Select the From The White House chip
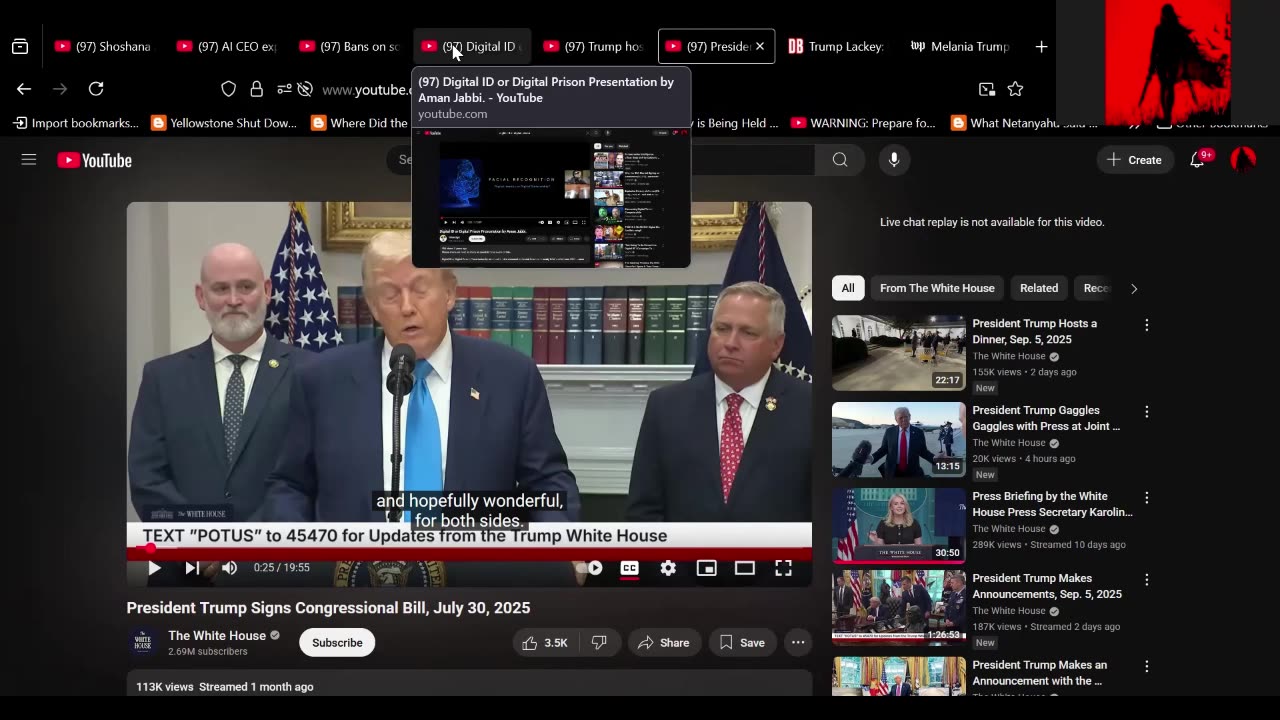Viewport: 1280px width, 720px height. pyautogui.click(x=937, y=288)
